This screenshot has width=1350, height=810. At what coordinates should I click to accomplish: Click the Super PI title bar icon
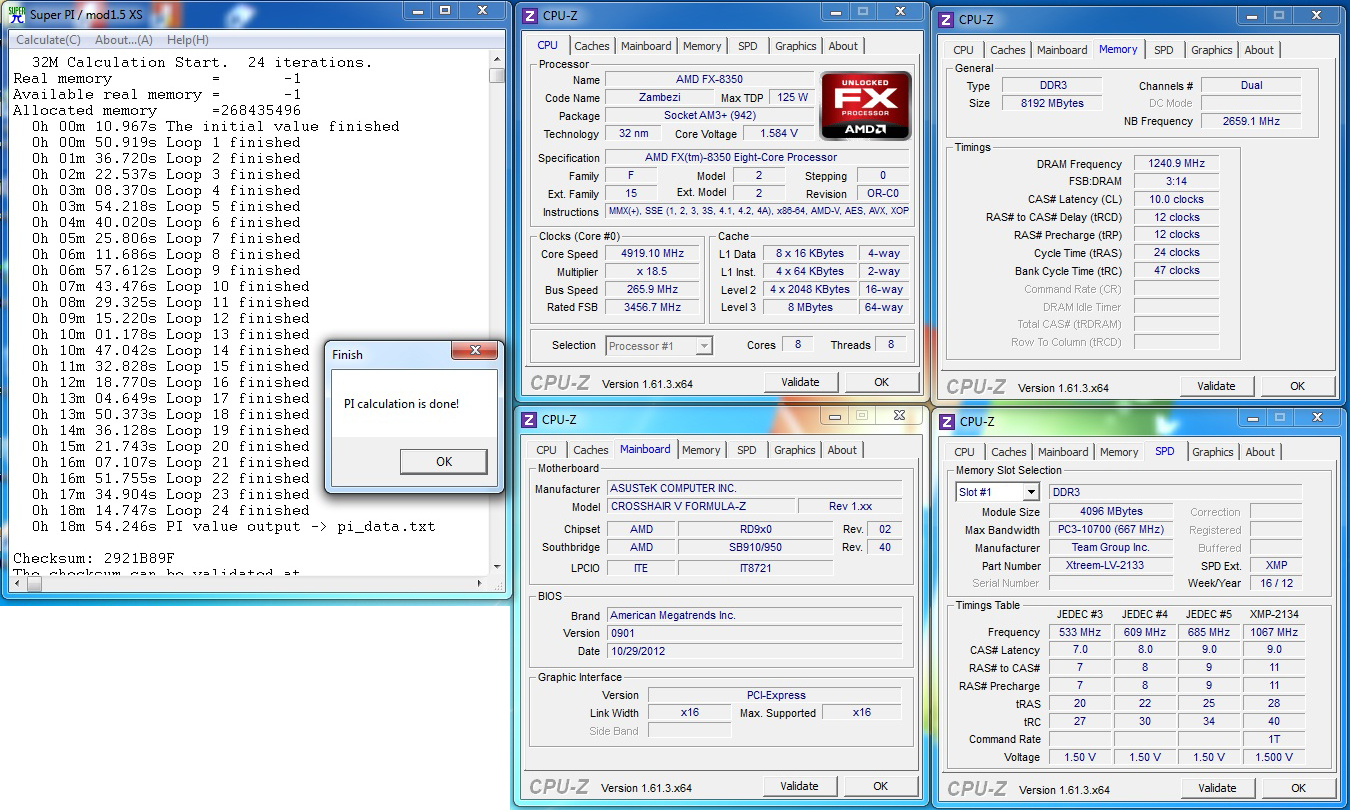(x=16, y=14)
